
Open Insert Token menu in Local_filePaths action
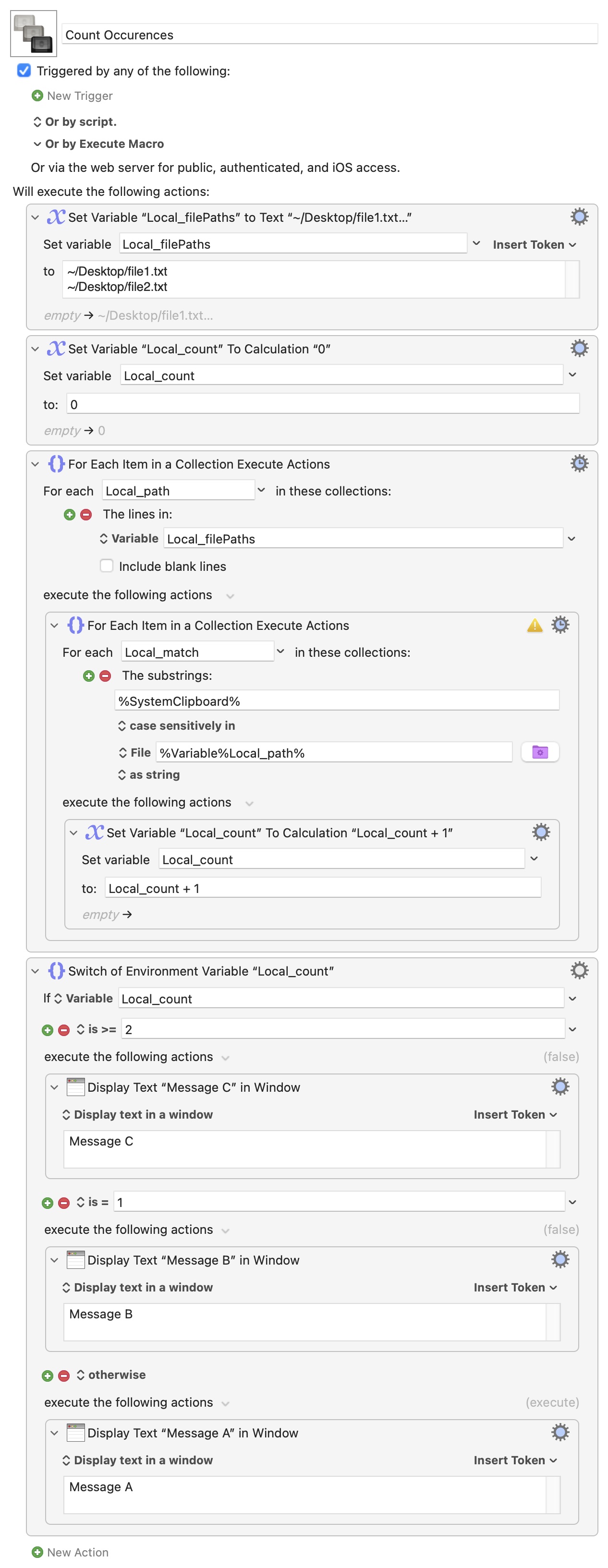533,245
